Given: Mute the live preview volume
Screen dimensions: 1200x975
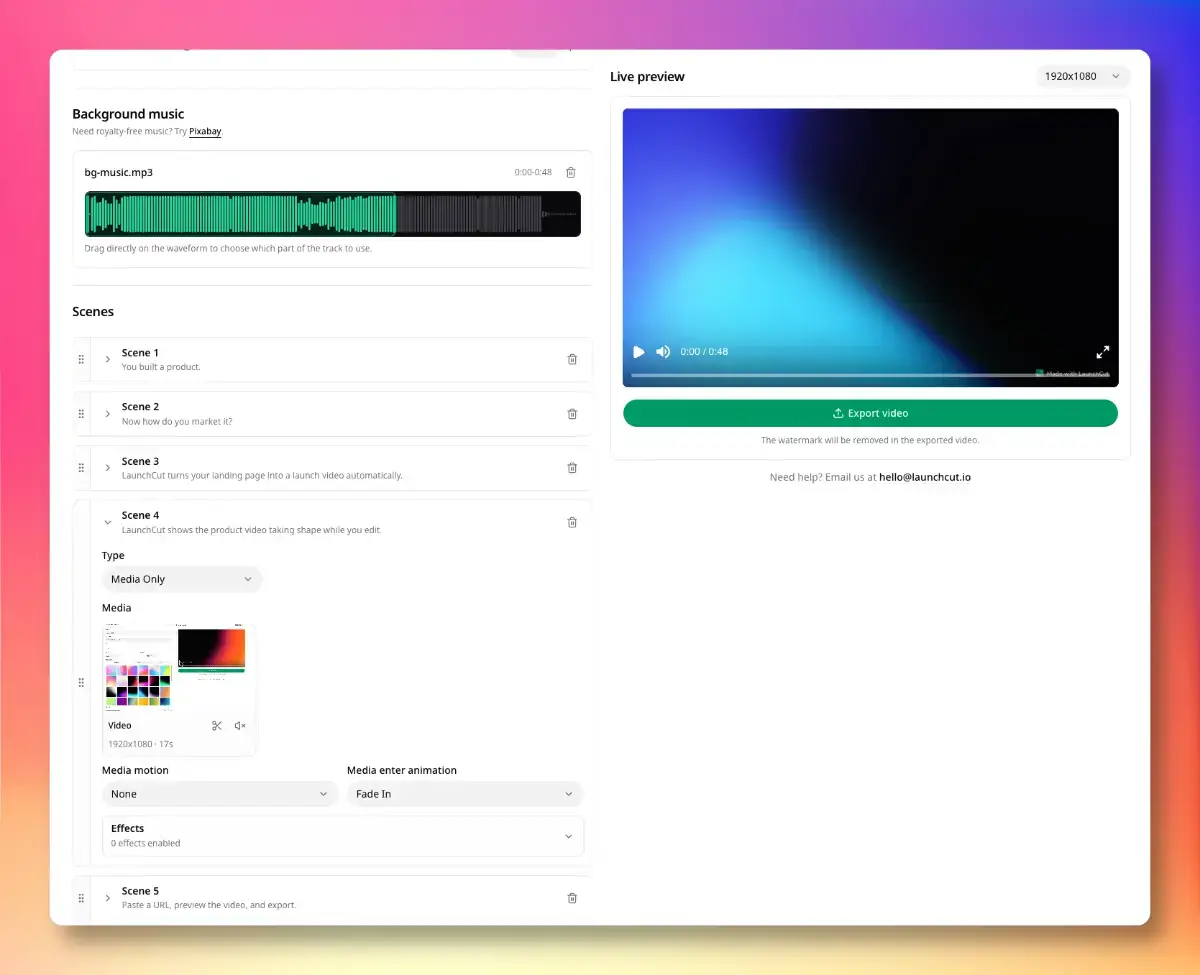Looking at the screenshot, I should click(x=663, y=352).
